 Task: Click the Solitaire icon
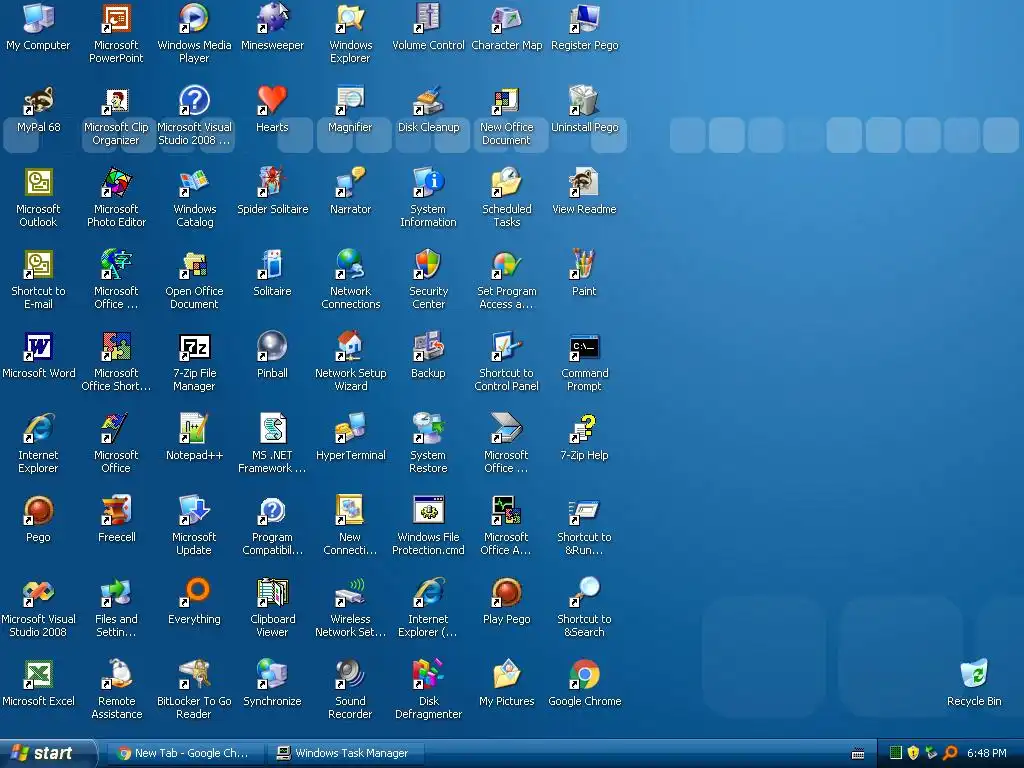point(272,264)
